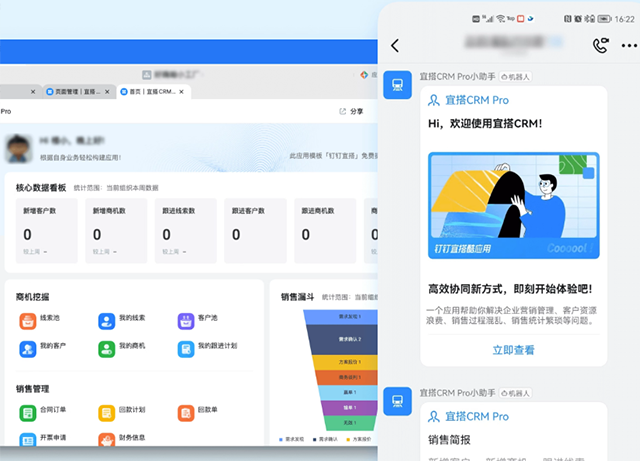Click the 跟进线索数 stat card
Viewport: 640px width, 461px height.
pyautogui.click(x=186, y=231)
